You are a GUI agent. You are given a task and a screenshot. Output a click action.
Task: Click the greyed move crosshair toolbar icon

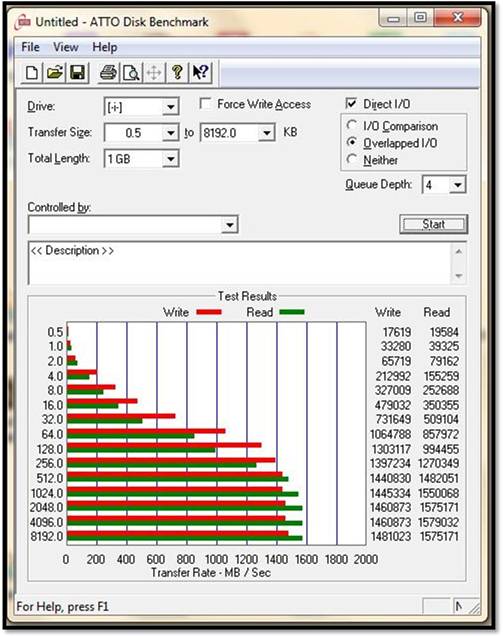pos(154,73)
